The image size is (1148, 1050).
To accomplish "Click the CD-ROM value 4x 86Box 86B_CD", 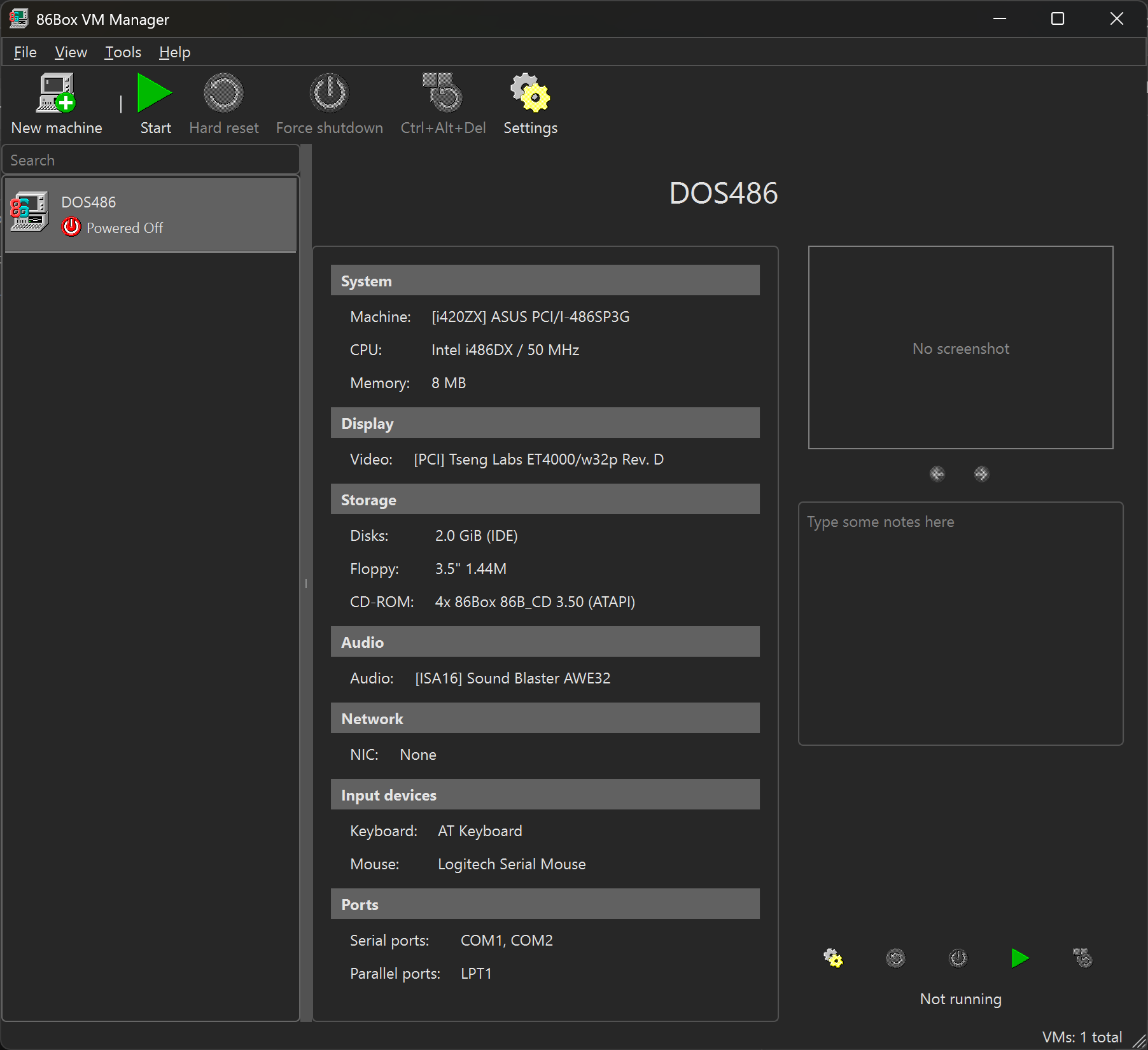I will coord(535,602).
